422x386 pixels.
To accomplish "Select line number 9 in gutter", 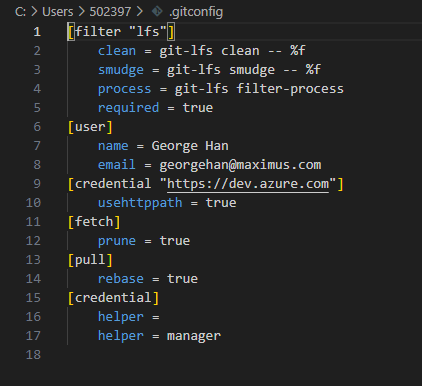I will pos(37,184).
